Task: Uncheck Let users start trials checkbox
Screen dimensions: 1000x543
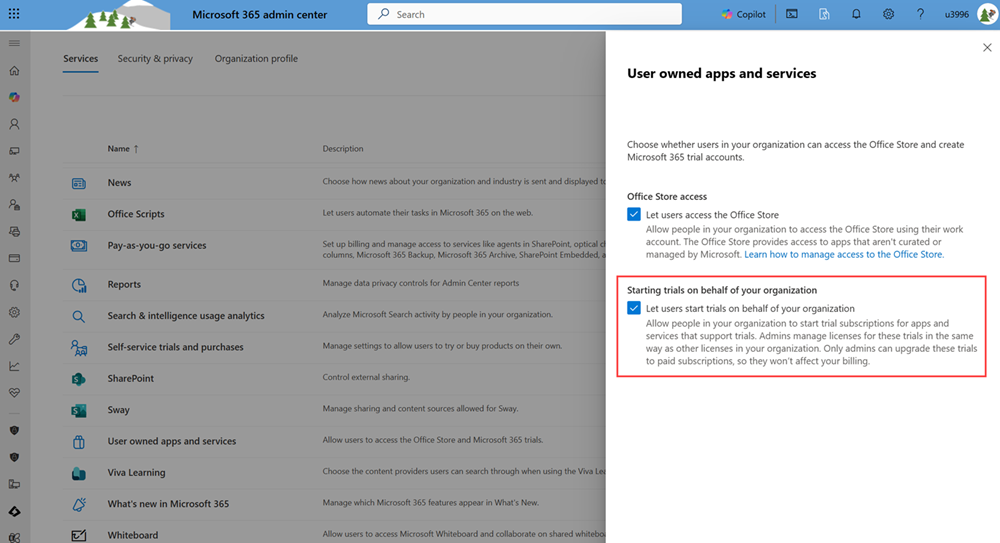Action: pyautogui.click(x=634, y=309)
